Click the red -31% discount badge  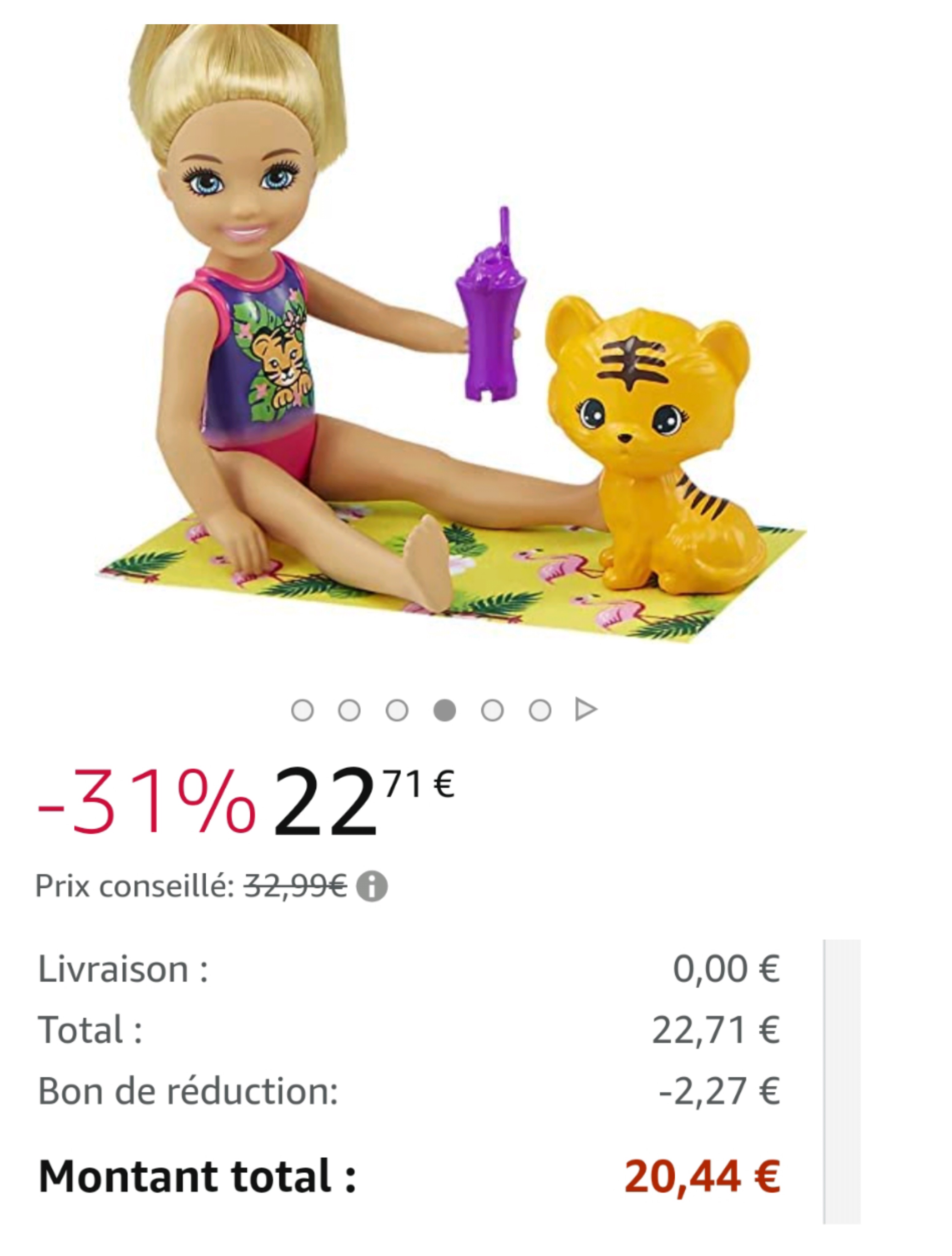point(147,802)
